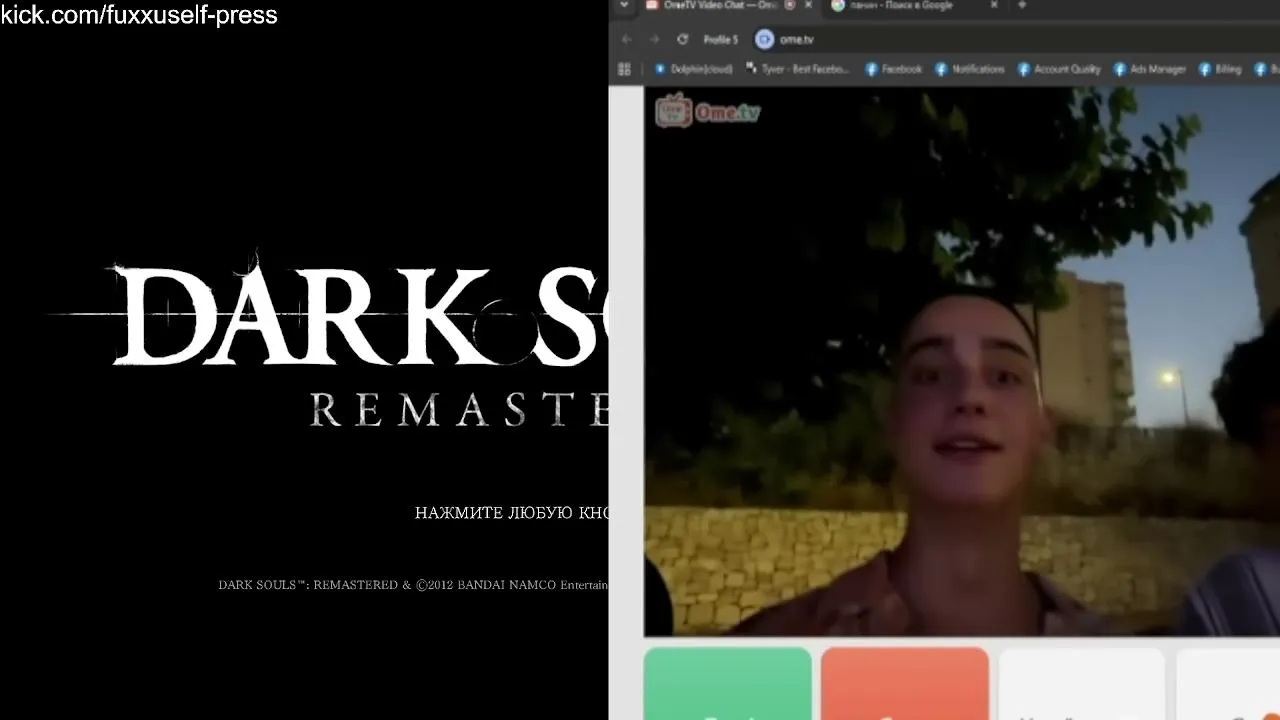1280x720 pixels.
Task: Open the Ads Manager bookmark
Action: click(1149, 69)
